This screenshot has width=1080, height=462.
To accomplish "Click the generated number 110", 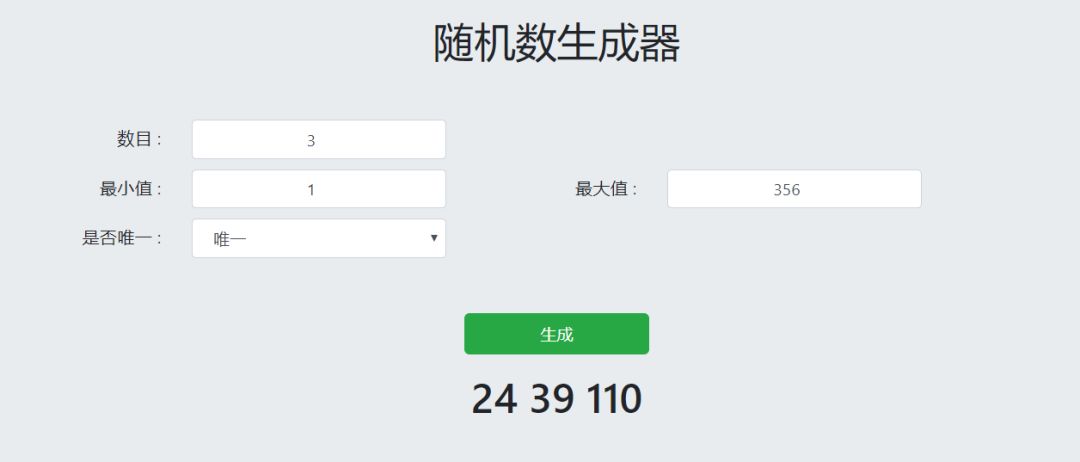I will pyautogui.click(x=614, y=399).
